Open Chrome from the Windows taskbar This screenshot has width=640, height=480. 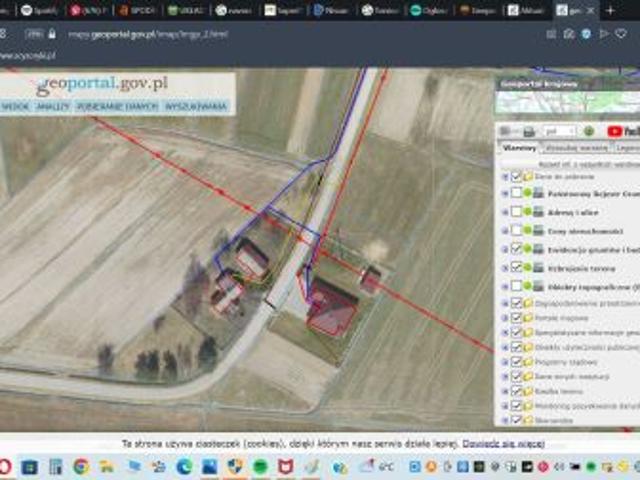(x=81, y=467)
